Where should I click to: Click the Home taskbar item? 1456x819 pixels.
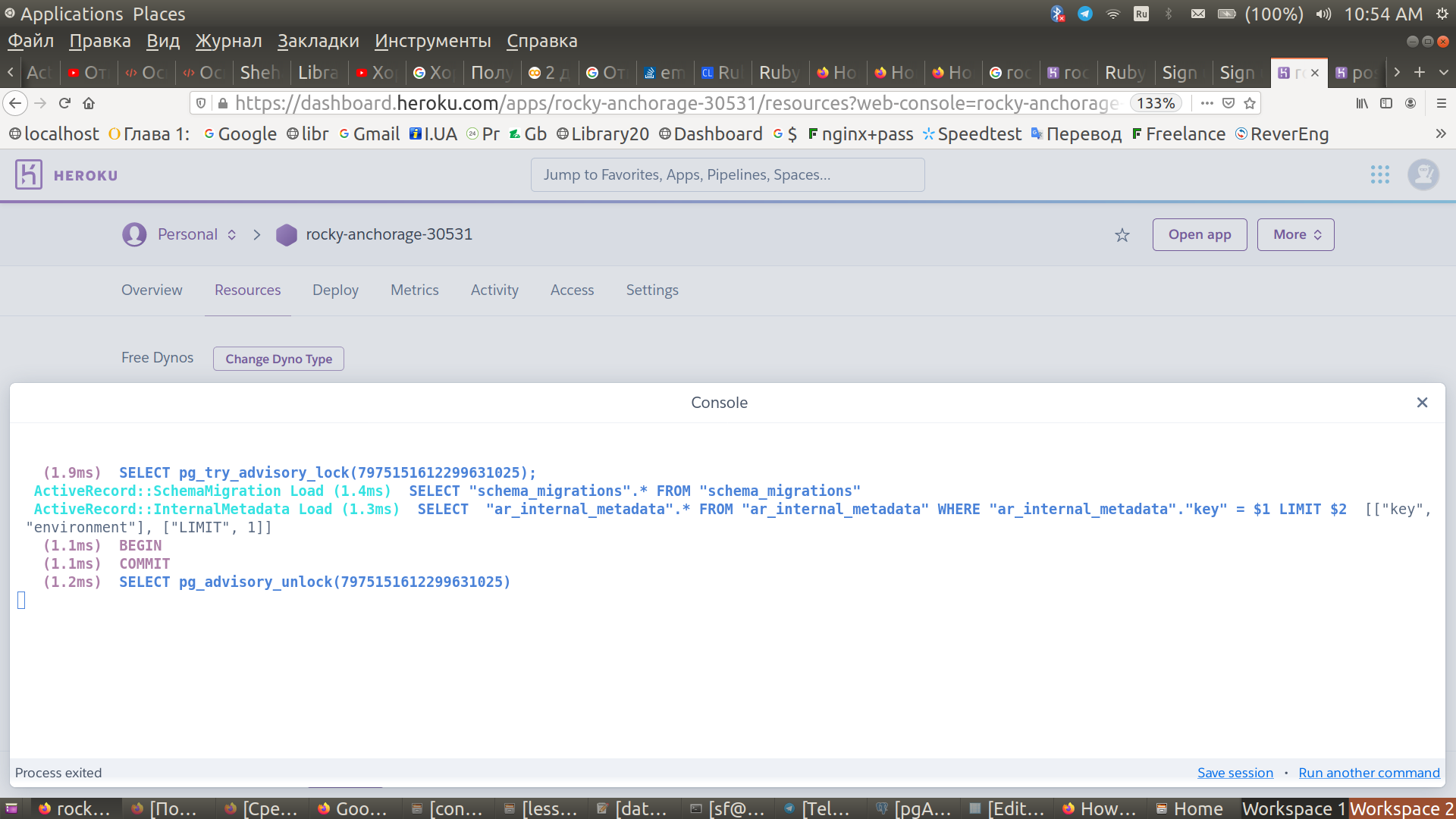tap(1190, 809)
